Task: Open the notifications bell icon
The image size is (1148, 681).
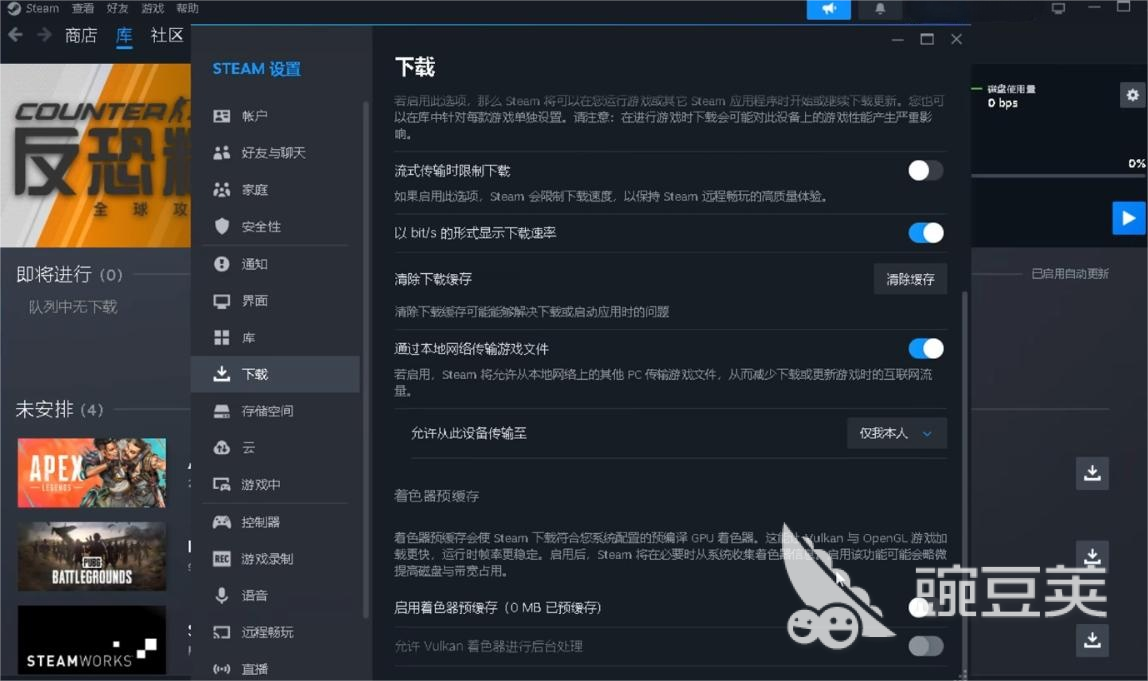Action: pos(880,9)
